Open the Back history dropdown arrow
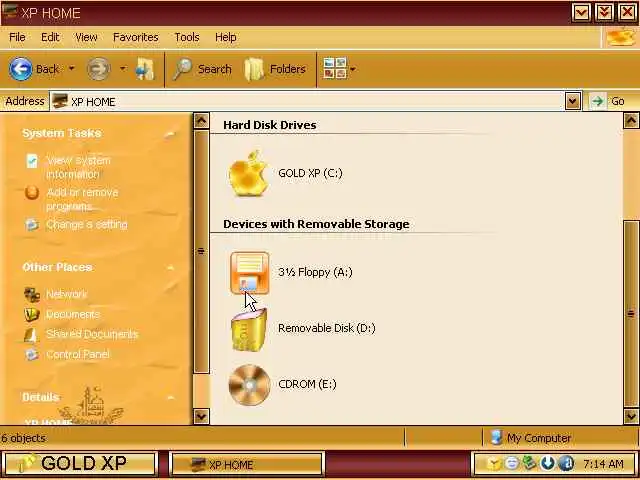640x480 pixels. (71, 69)
